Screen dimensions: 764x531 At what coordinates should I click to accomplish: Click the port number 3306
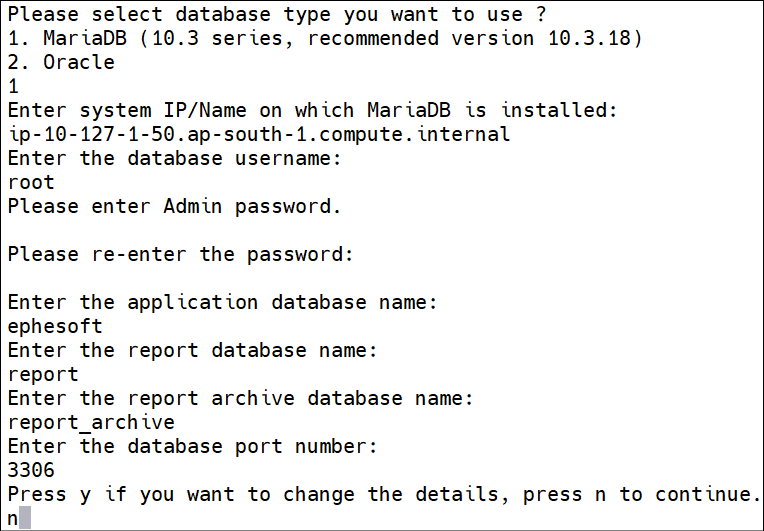[31, 470]
